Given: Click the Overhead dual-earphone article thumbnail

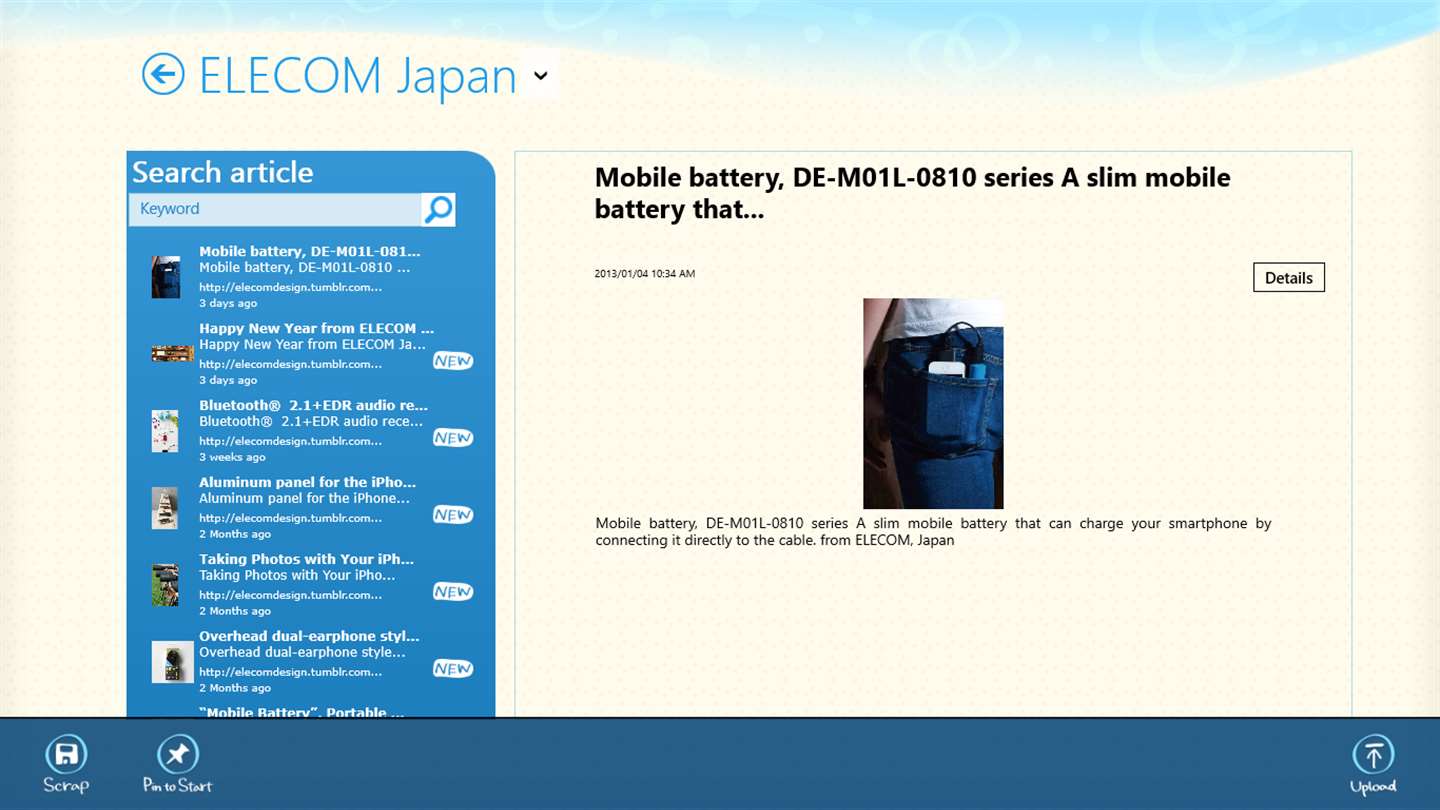Looking at the screenshot, I should [x=172, y=662].
